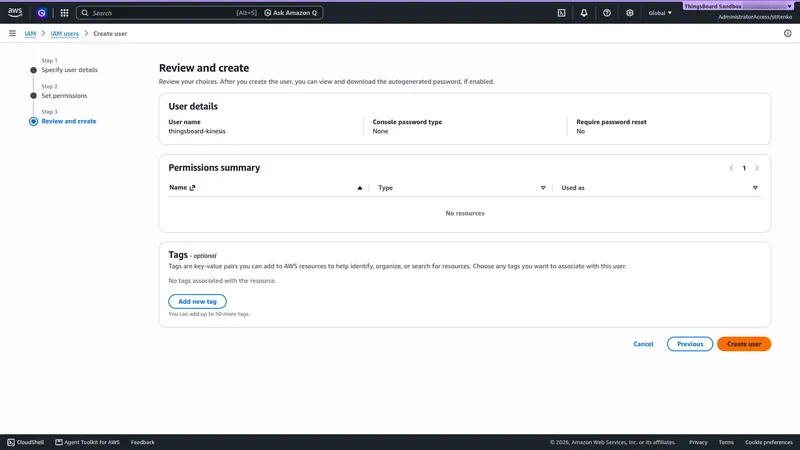This screenshot has height=450, width=800.
Task: Open the services grid menu icon
Action: (x=64, y=13)
